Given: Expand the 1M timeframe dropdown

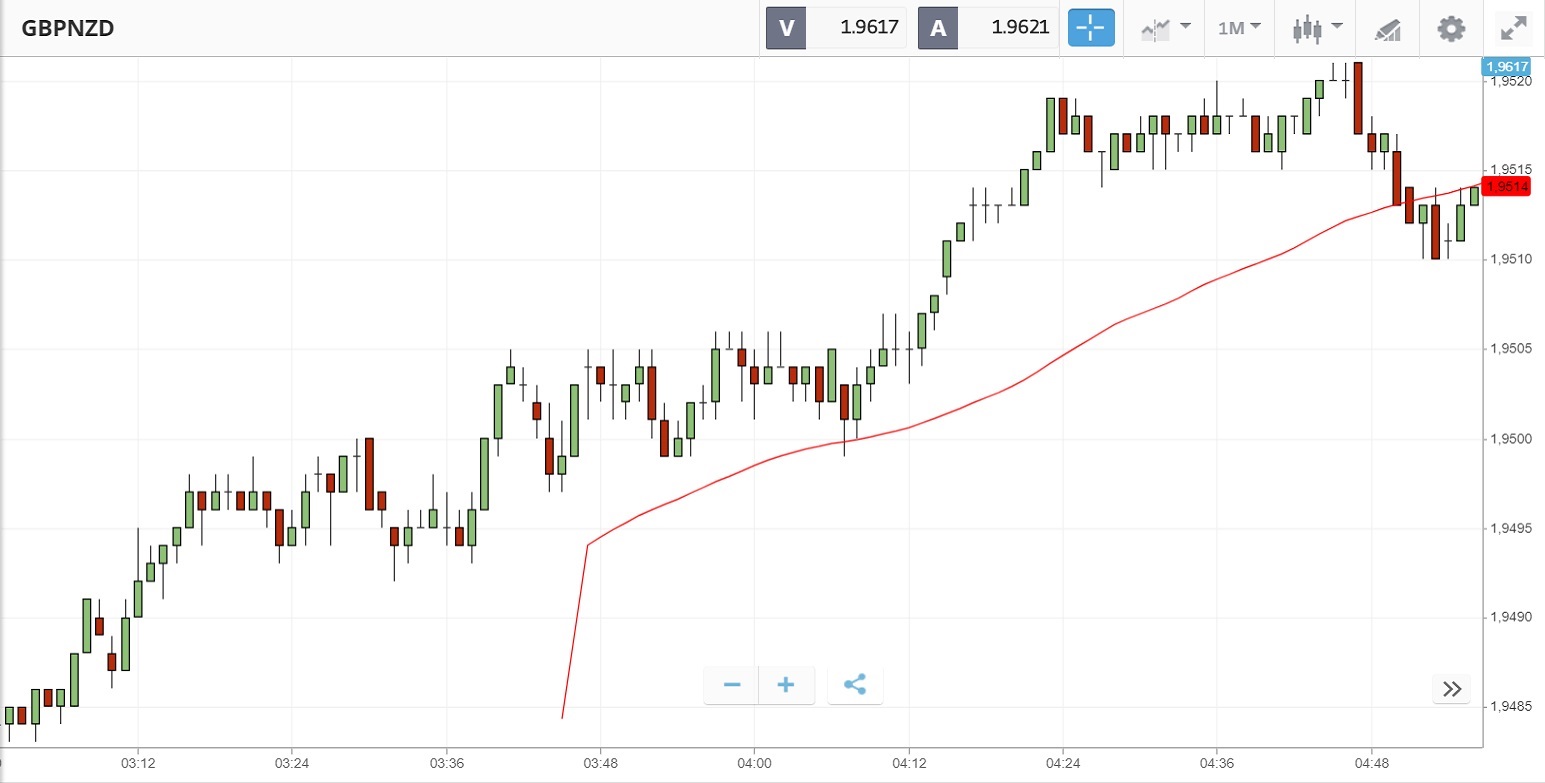Looking at the screenshot, I should 1239,28.
